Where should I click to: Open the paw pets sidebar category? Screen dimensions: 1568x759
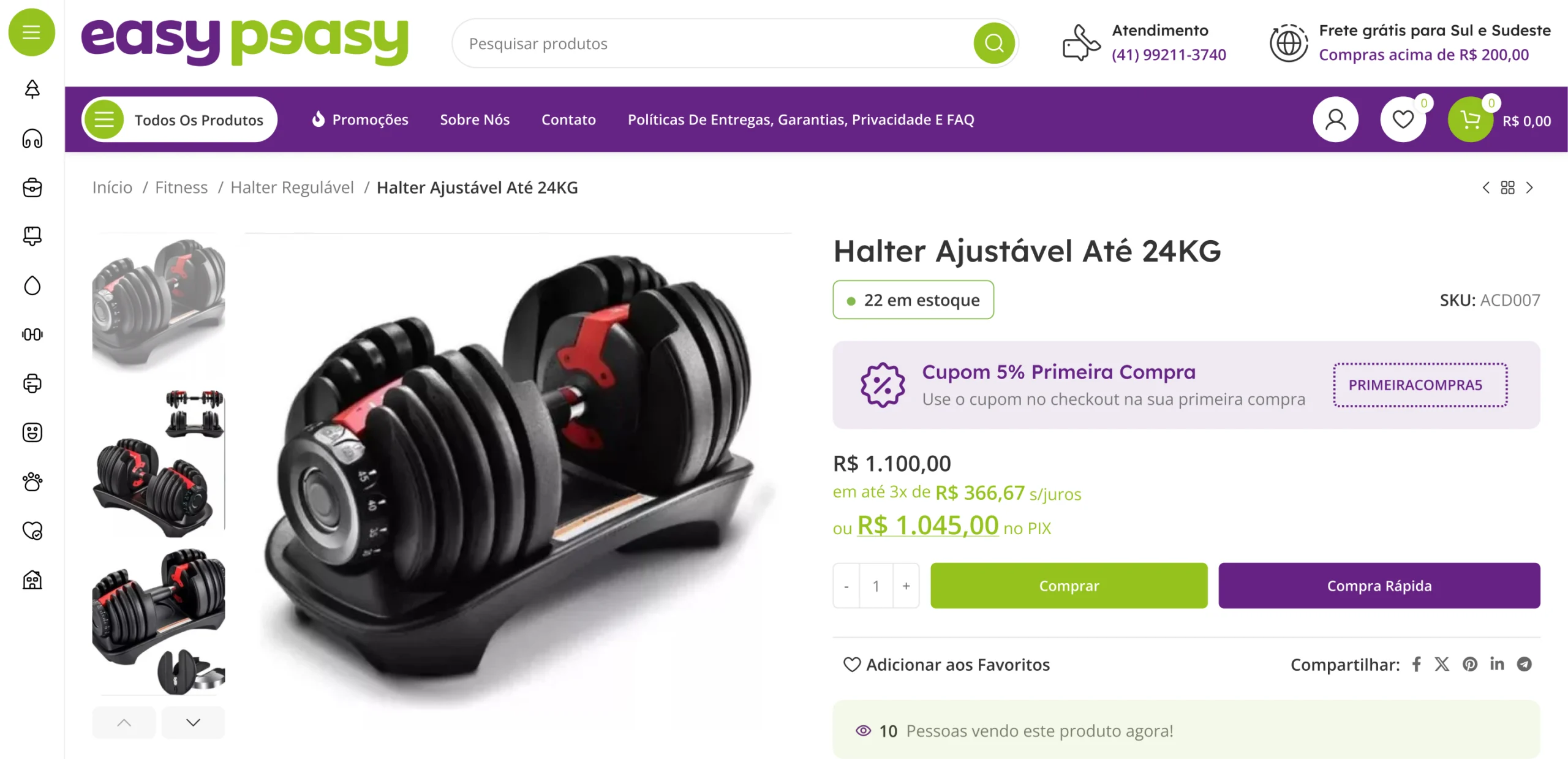click(x=32, y=481)
